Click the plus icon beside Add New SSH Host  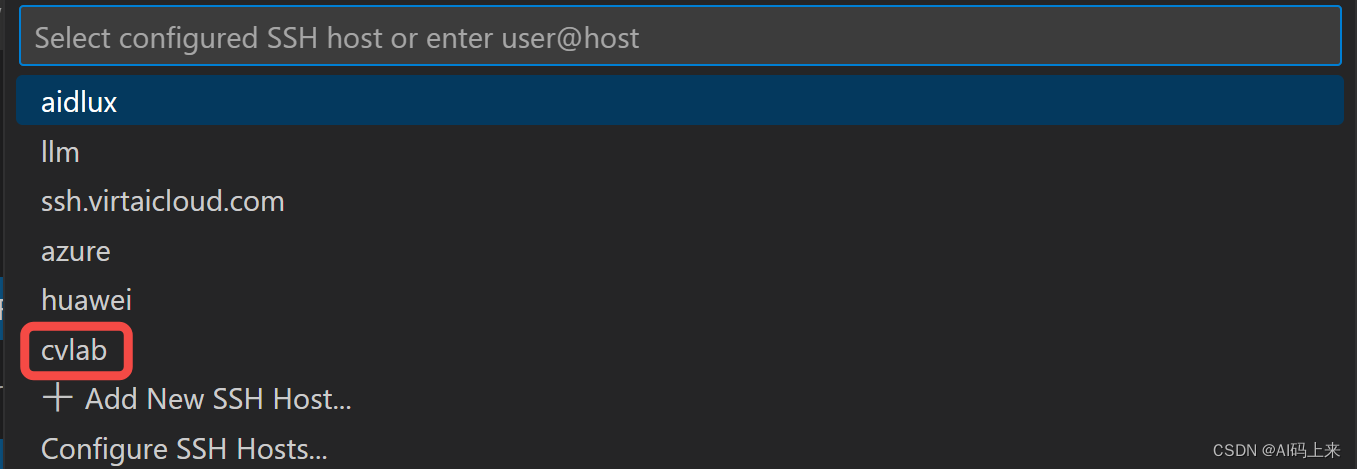57,399
